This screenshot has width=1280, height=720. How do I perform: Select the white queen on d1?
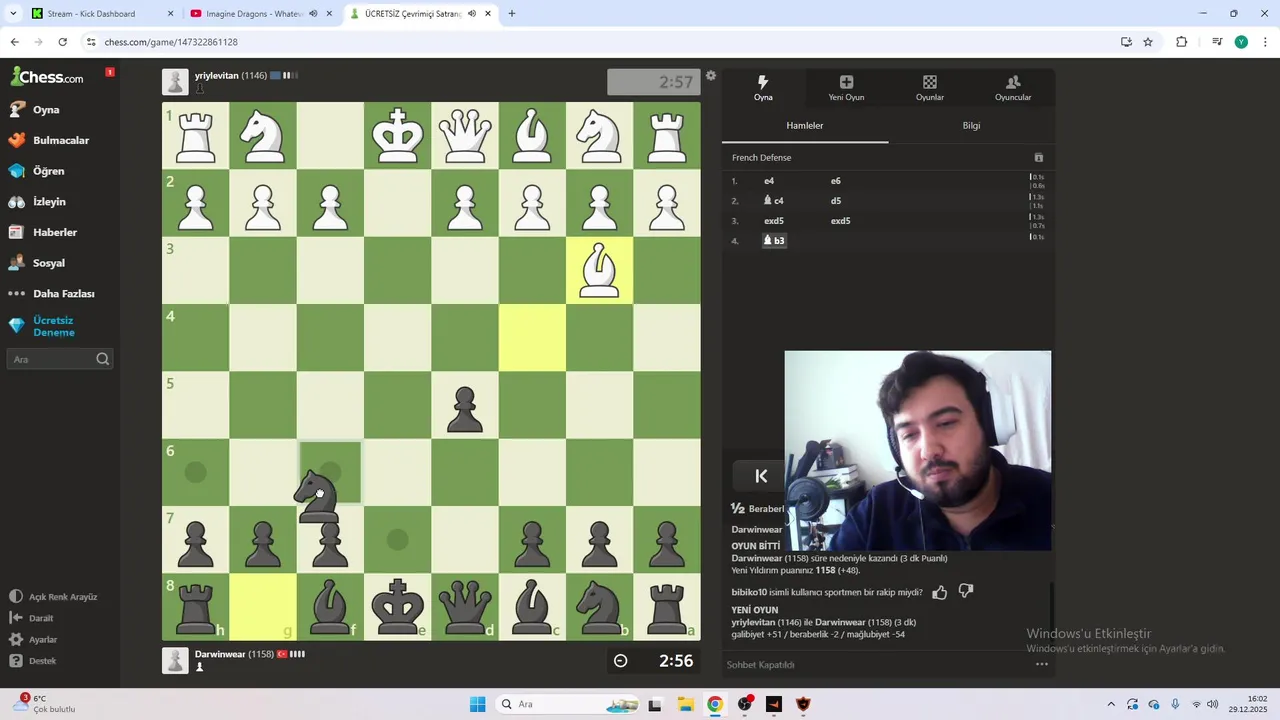(465, 135)
